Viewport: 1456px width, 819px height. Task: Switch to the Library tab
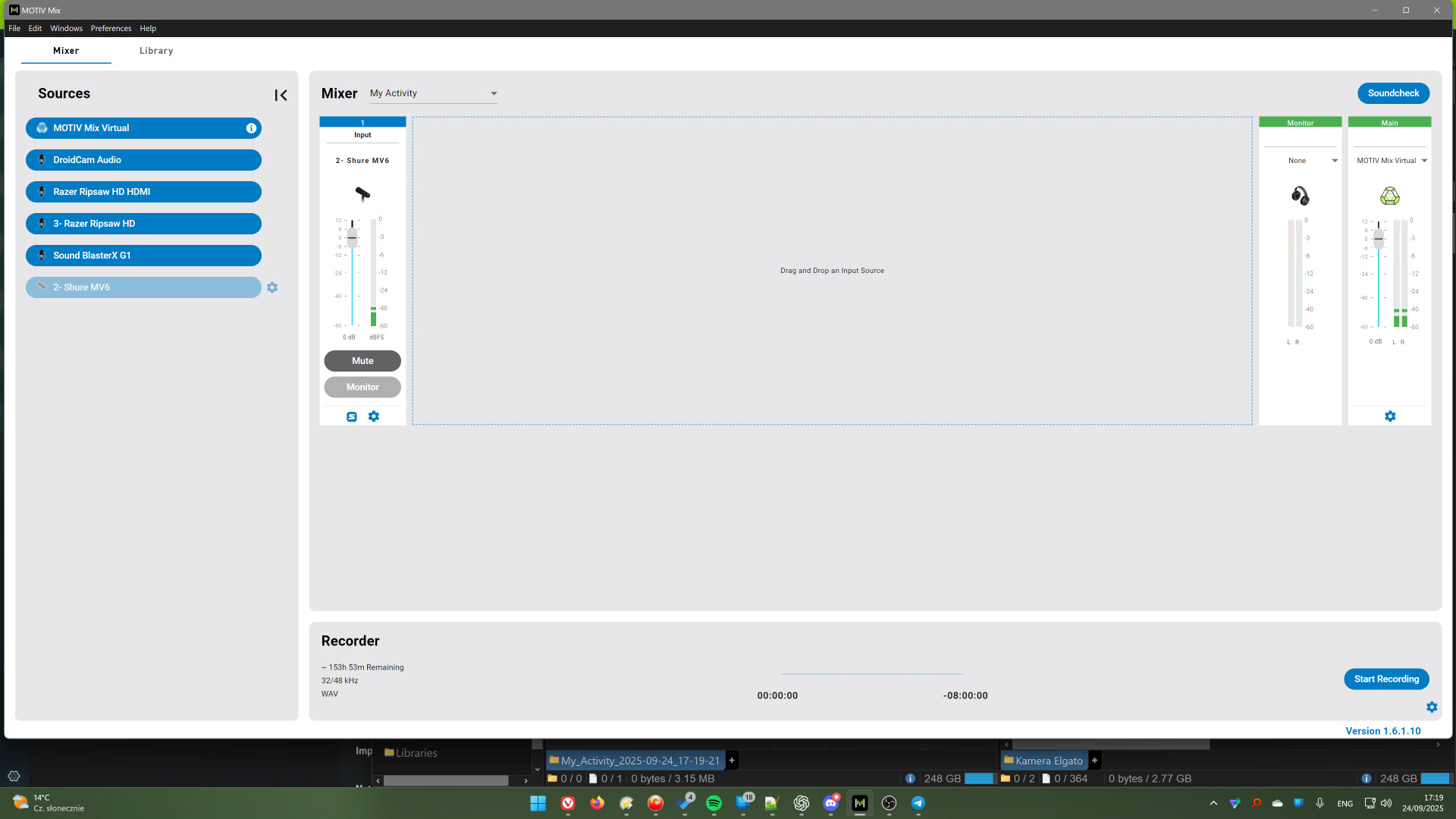[156, 51]
